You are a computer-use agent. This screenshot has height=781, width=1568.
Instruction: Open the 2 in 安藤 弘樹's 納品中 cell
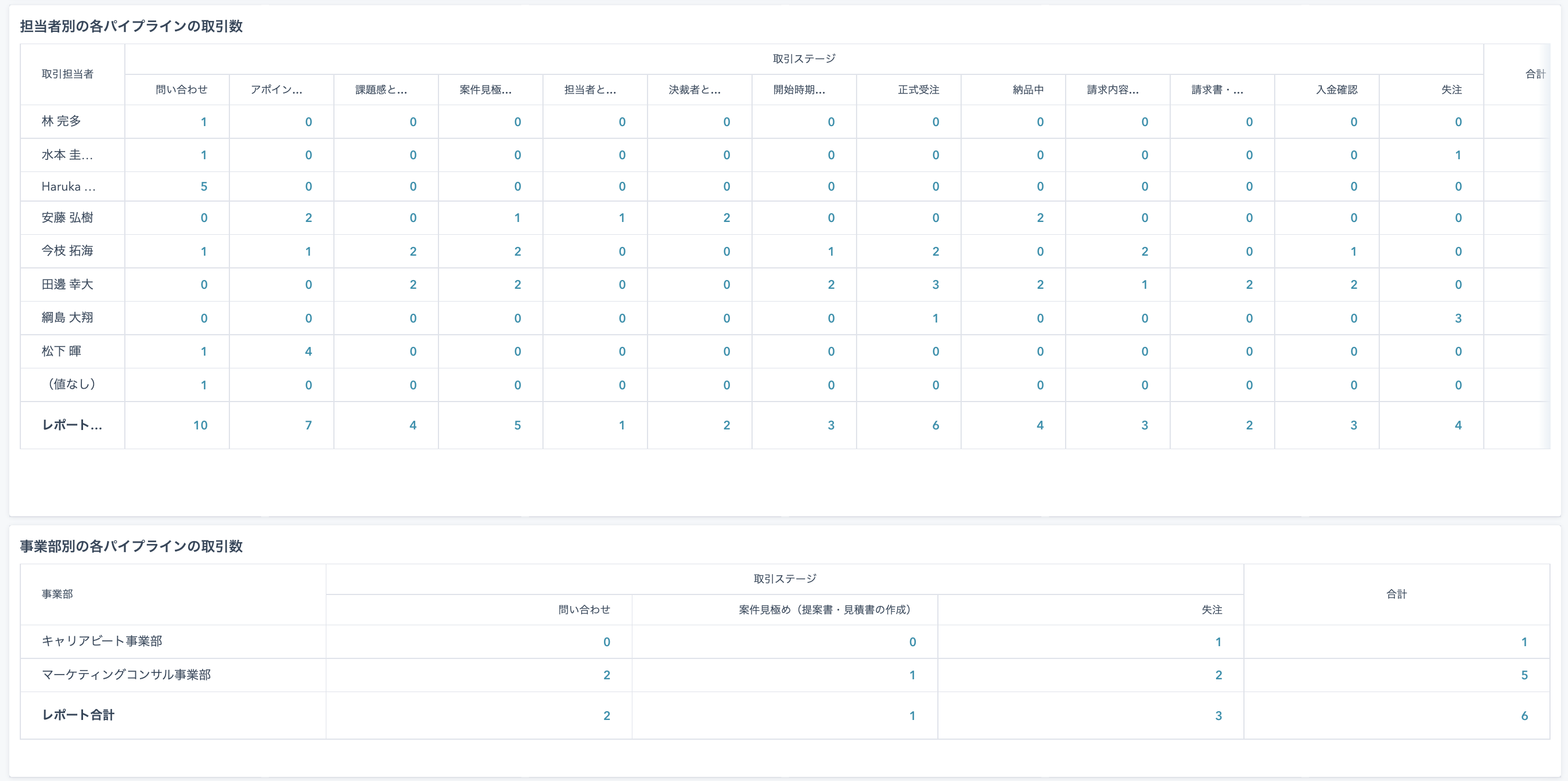1040,217
